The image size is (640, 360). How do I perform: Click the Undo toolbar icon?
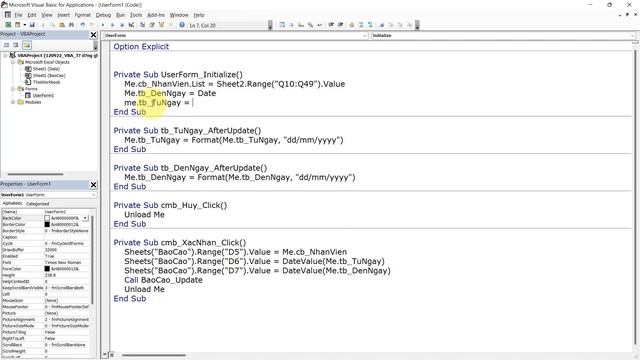click(x=83, y=25)
